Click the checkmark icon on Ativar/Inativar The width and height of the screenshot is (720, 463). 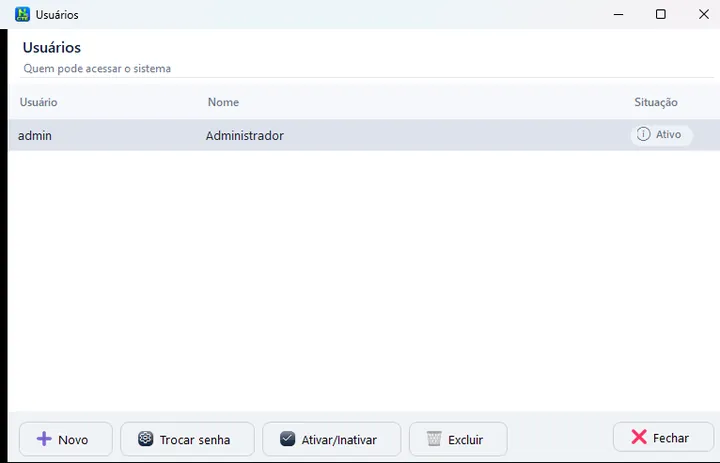(x=287, y=439)
